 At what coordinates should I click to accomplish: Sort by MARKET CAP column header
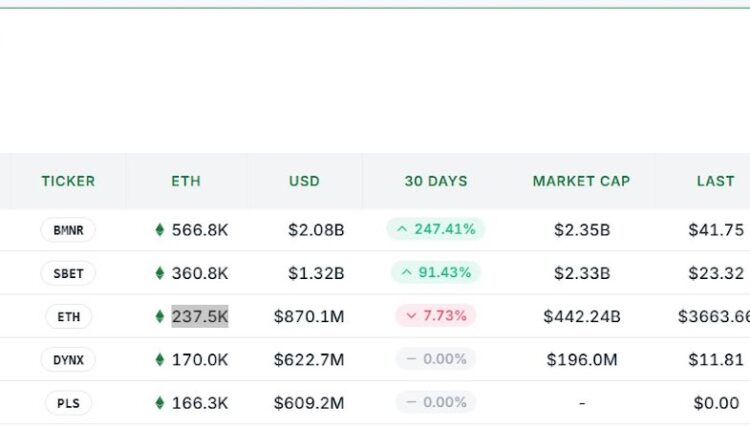click(x=581, y=181)
